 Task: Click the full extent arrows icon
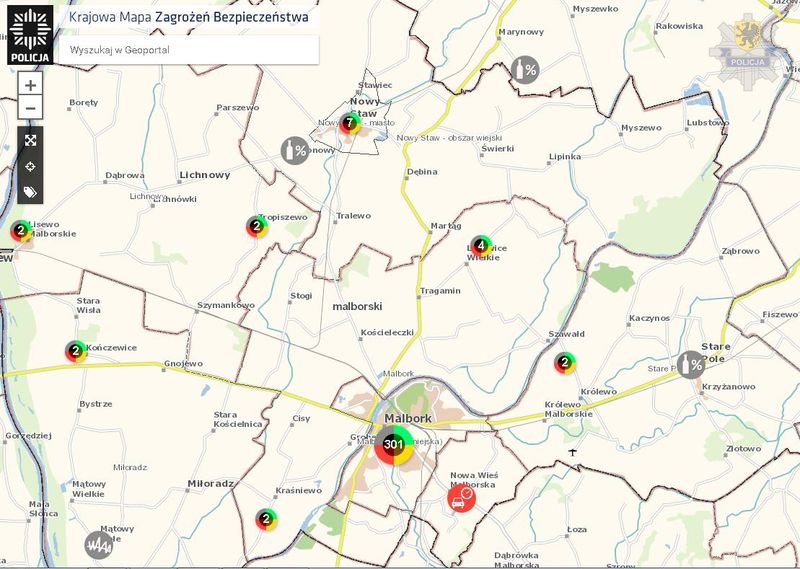30,140
